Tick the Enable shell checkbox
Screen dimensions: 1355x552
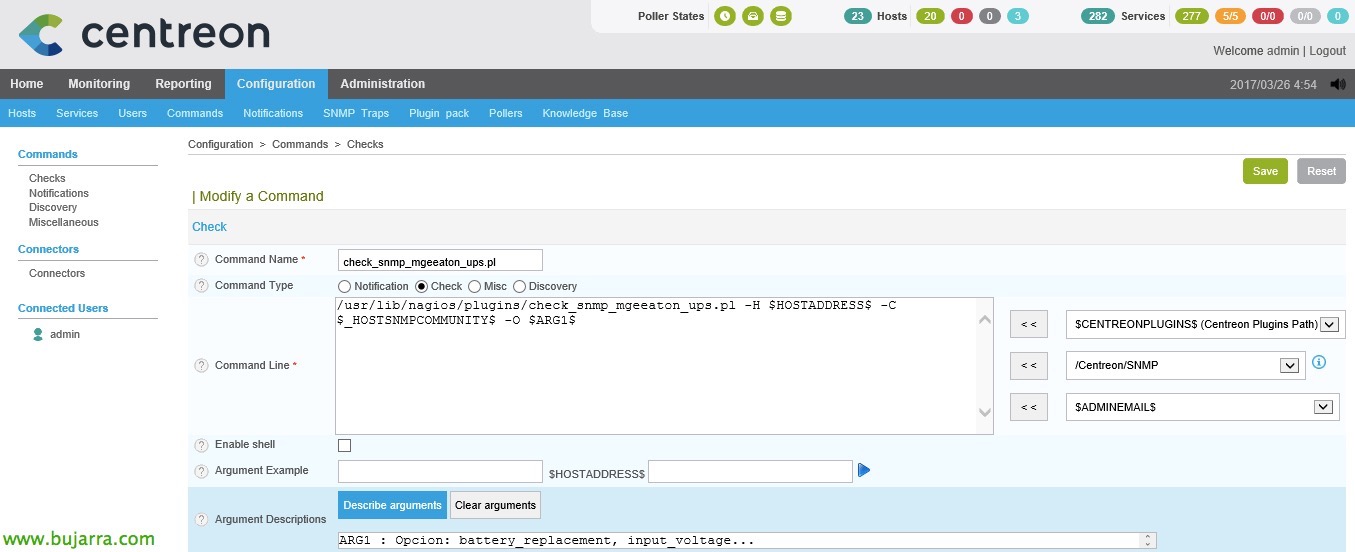coord(345,445)
